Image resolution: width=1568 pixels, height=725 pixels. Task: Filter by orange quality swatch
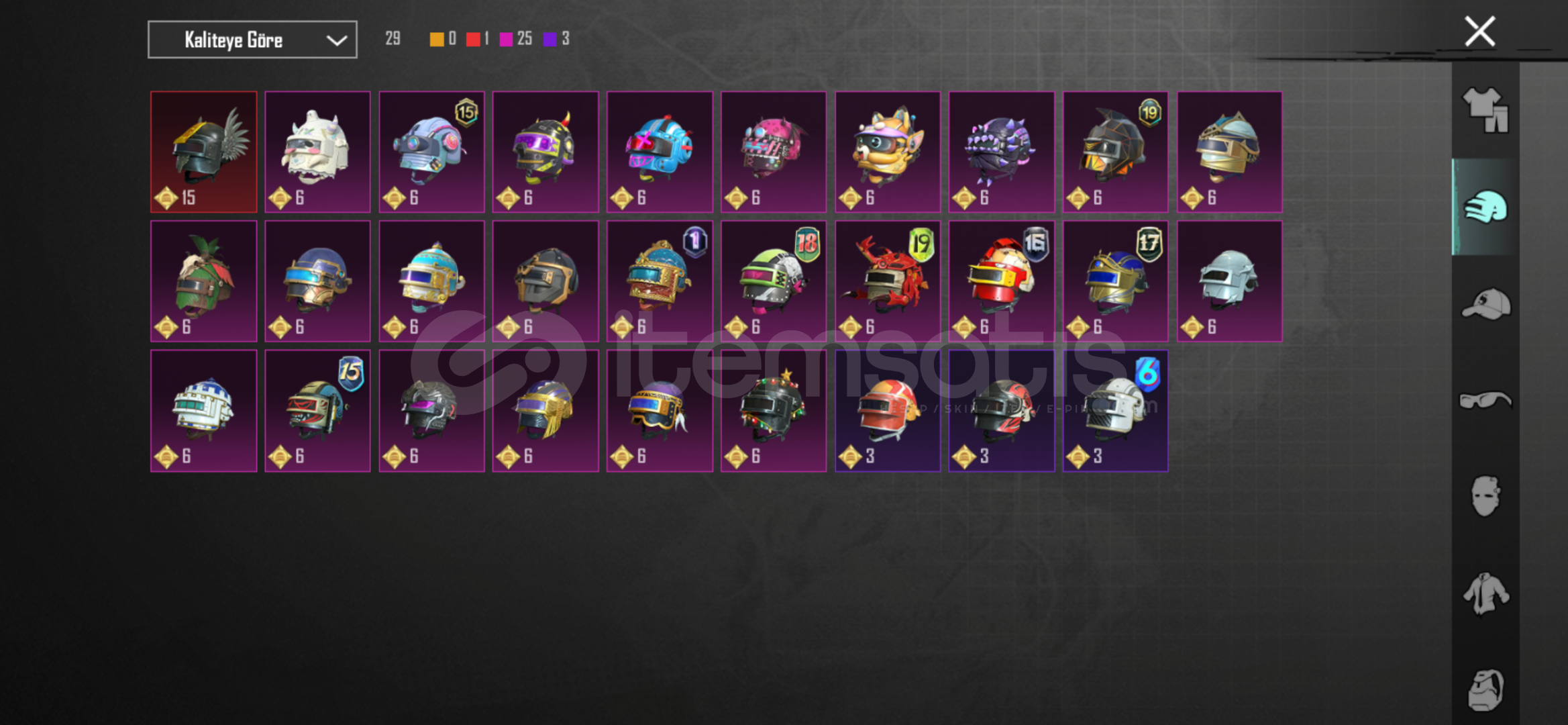[x=437, y=39]
